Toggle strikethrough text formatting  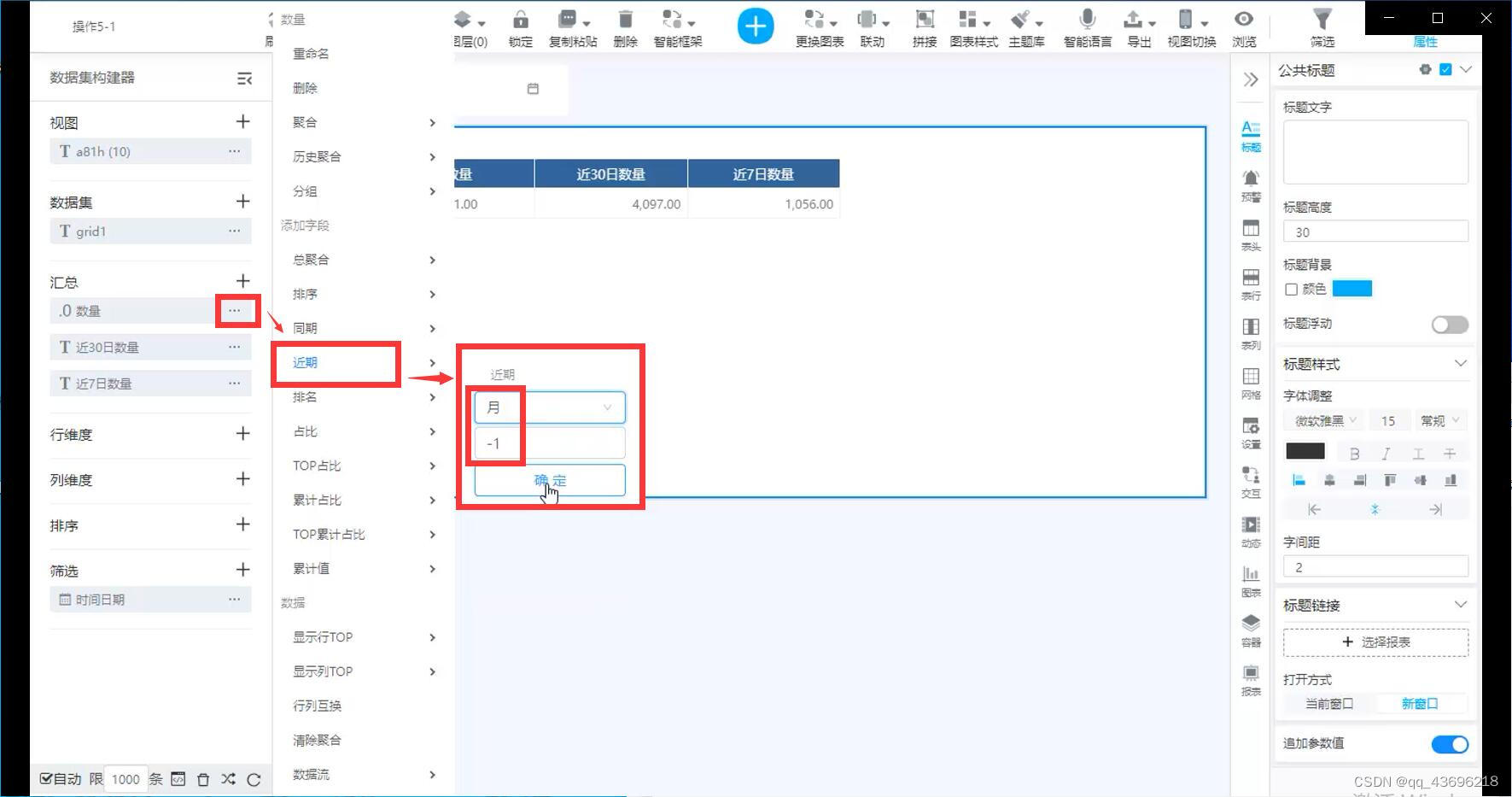[1450, 454]
